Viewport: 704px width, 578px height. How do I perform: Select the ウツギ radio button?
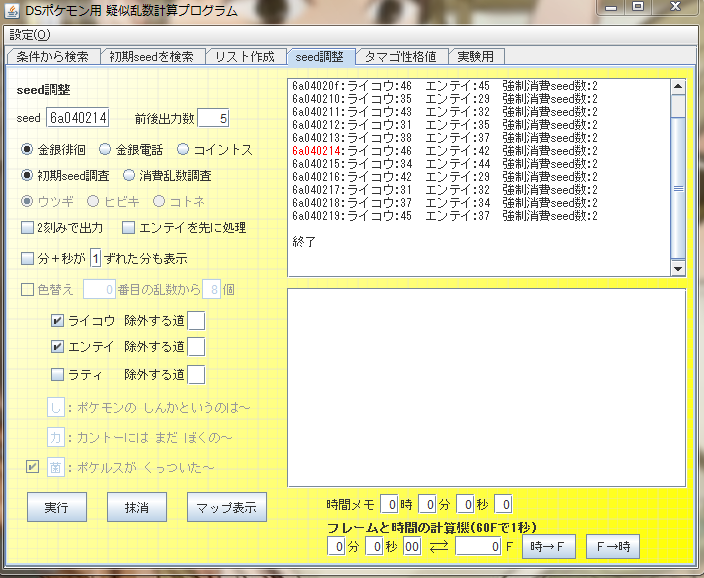[x=27, y=201]
